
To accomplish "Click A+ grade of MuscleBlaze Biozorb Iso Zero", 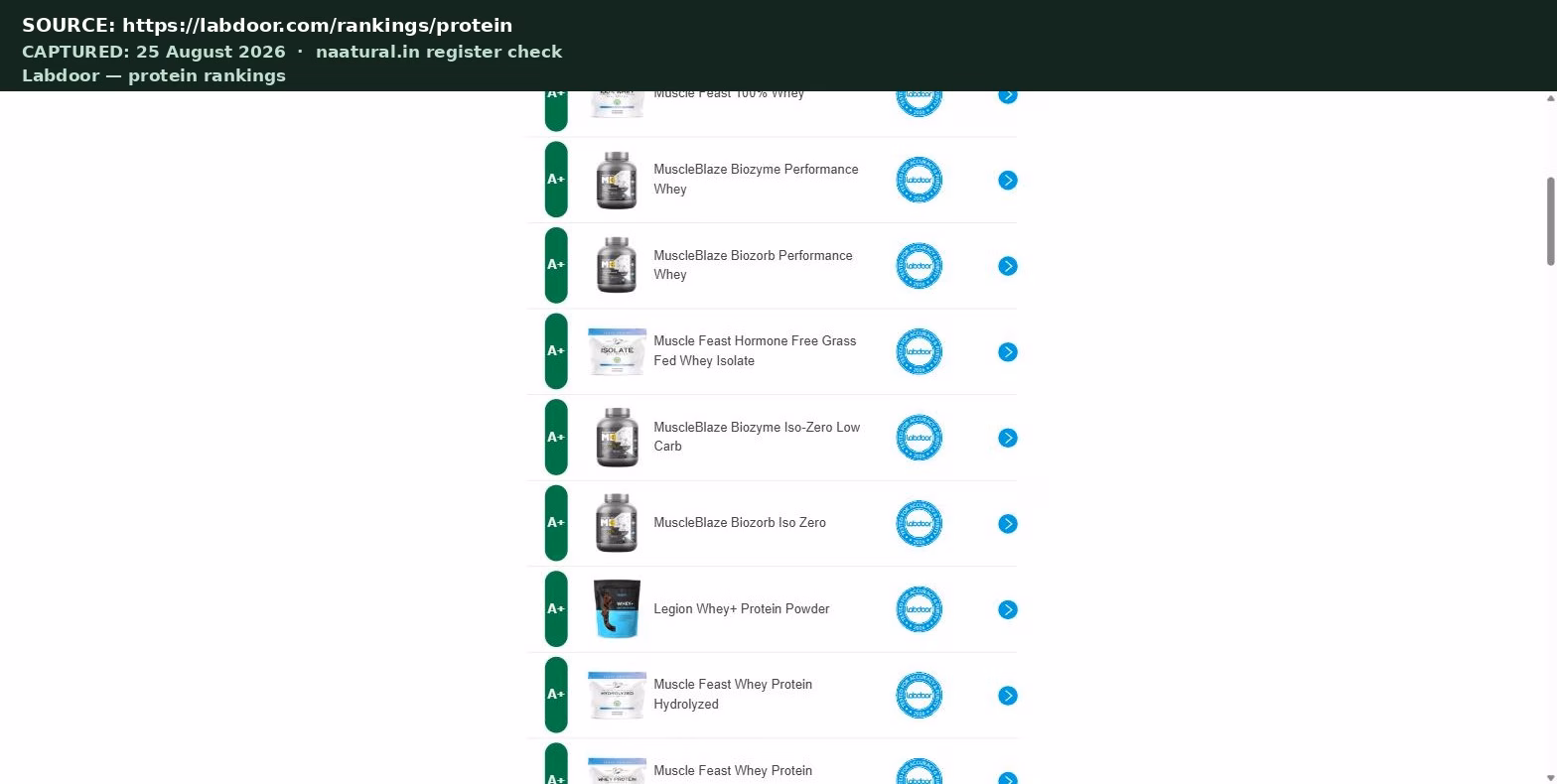I will click(556, 523).
